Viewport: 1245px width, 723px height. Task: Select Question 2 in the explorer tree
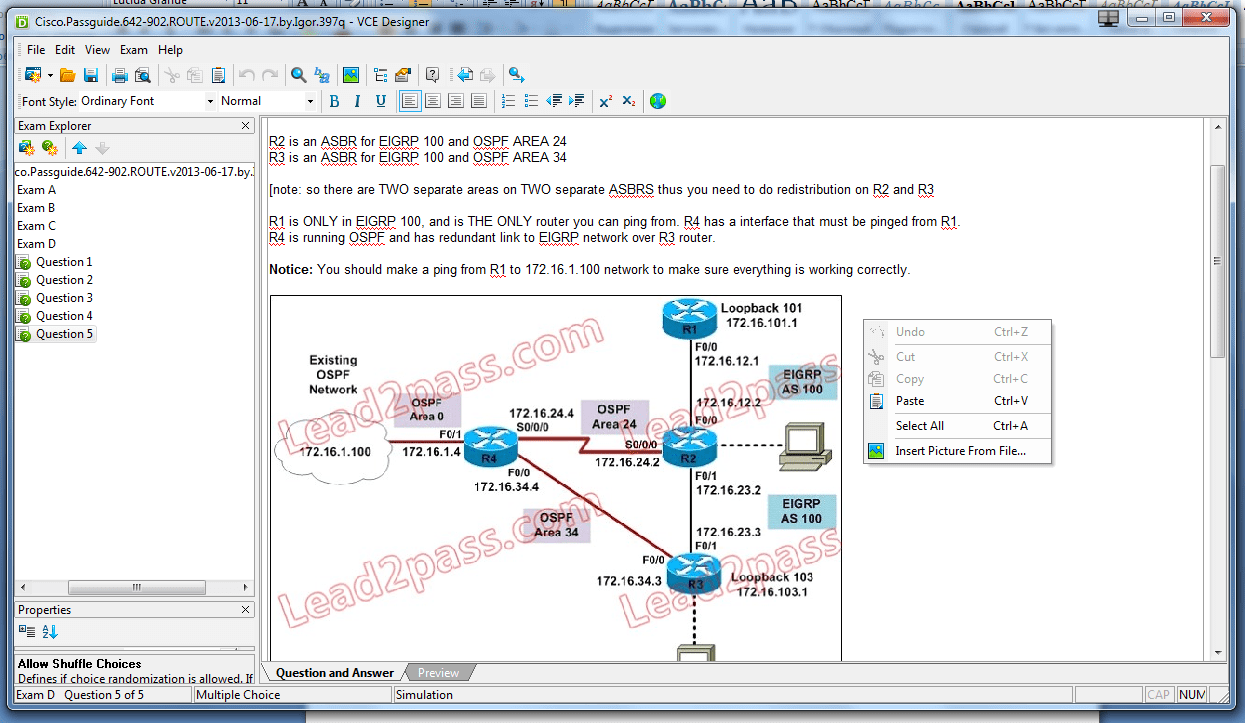64,280
